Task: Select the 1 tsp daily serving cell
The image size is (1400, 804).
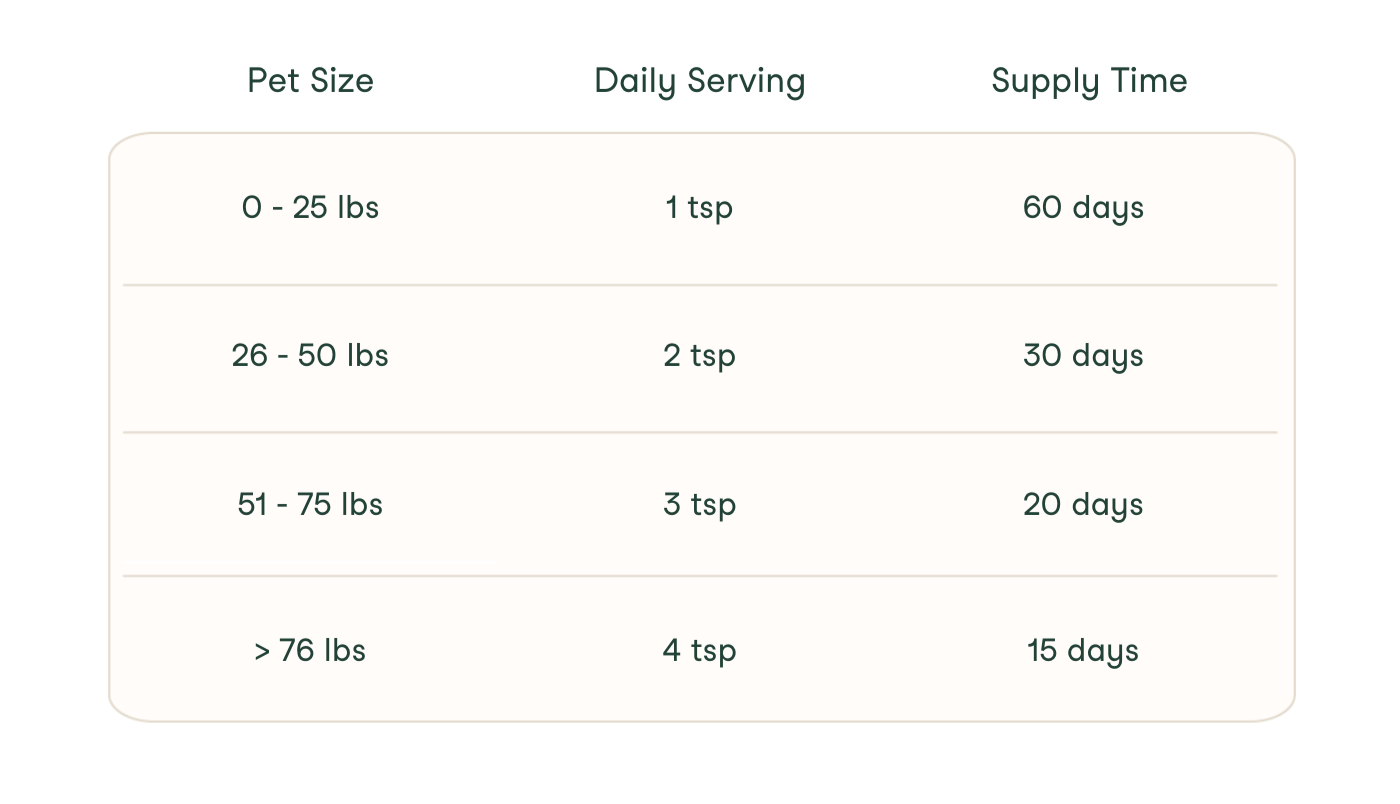Action: [x=699, y=208]
